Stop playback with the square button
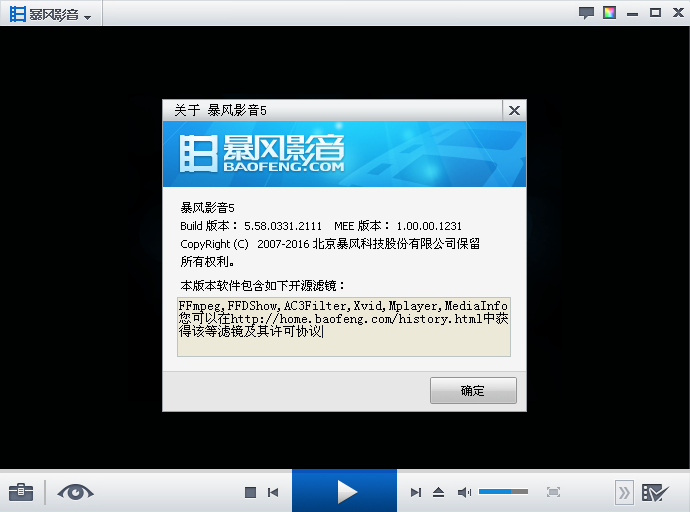690x512 pixels. coord(250,492)
